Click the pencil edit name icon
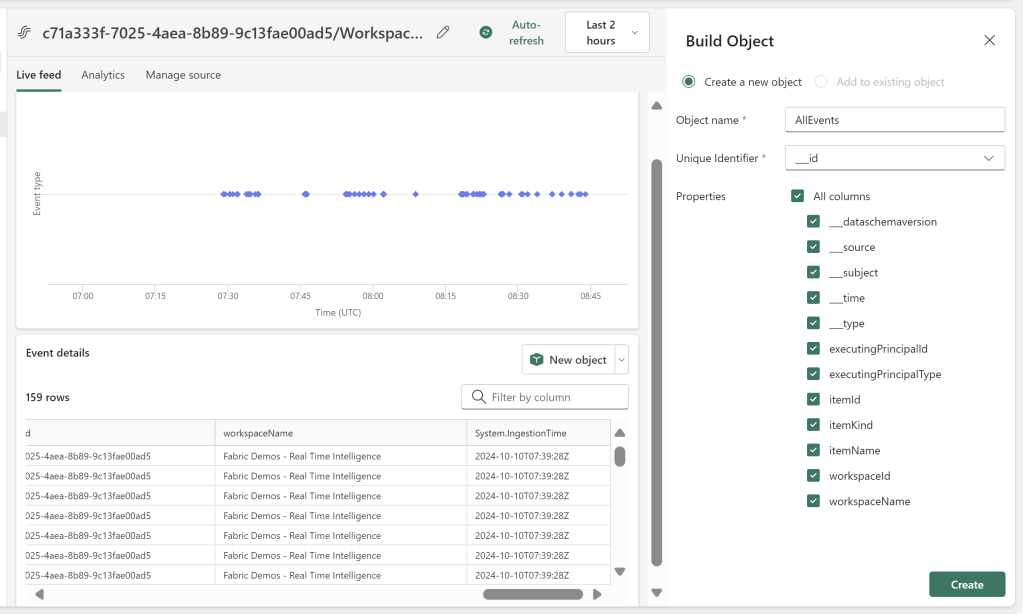 (x=443, y=32)
